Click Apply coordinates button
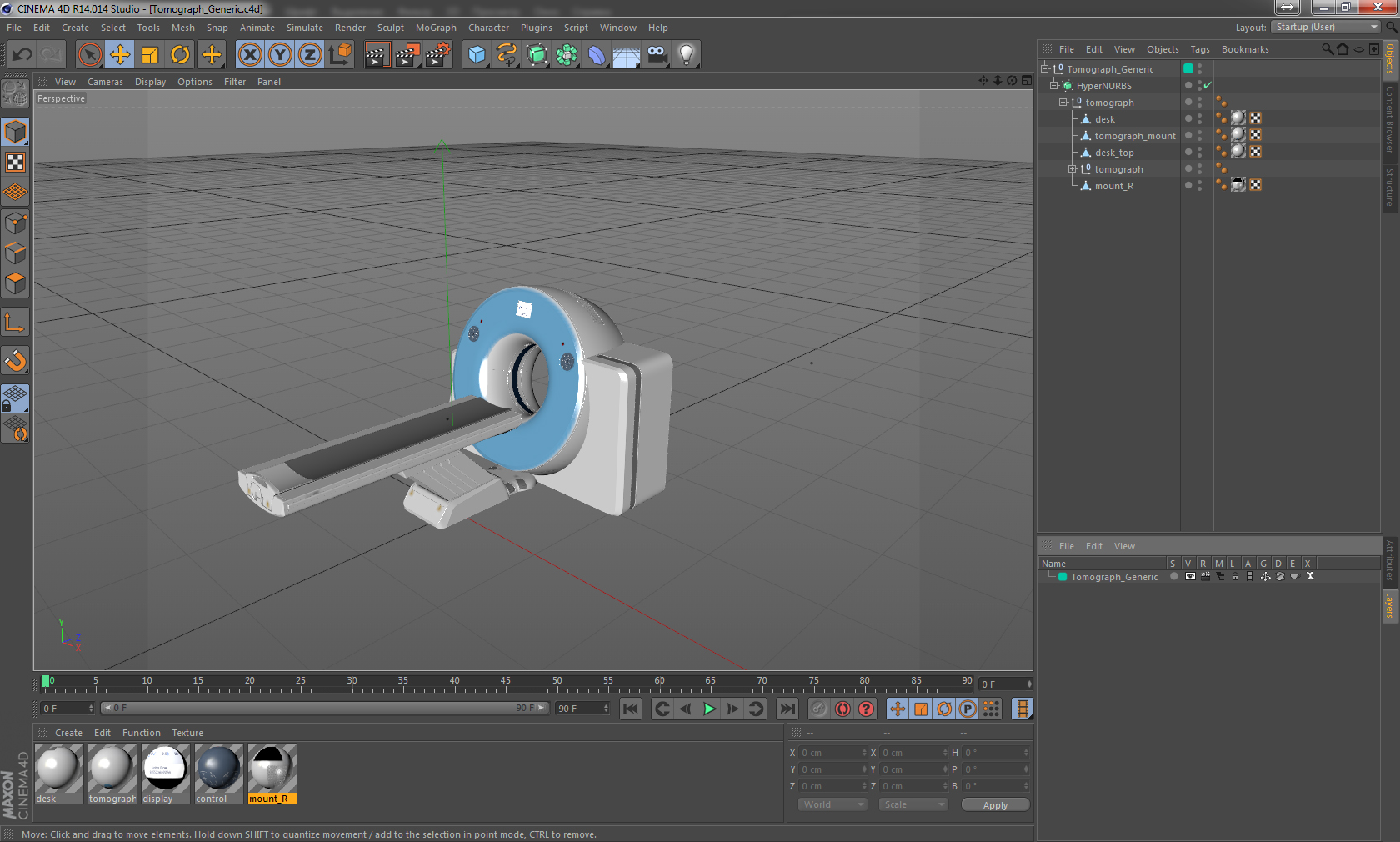This screenshot has height=842, width=1400. [x=995, y=805]
